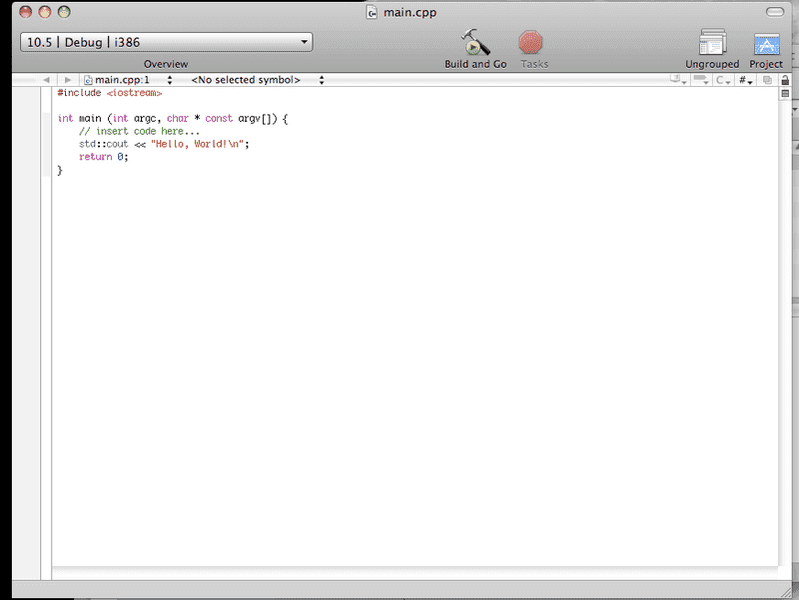Click the Ungrouped windows icon
The image size is (799, 600).
[x=712, y=43]
